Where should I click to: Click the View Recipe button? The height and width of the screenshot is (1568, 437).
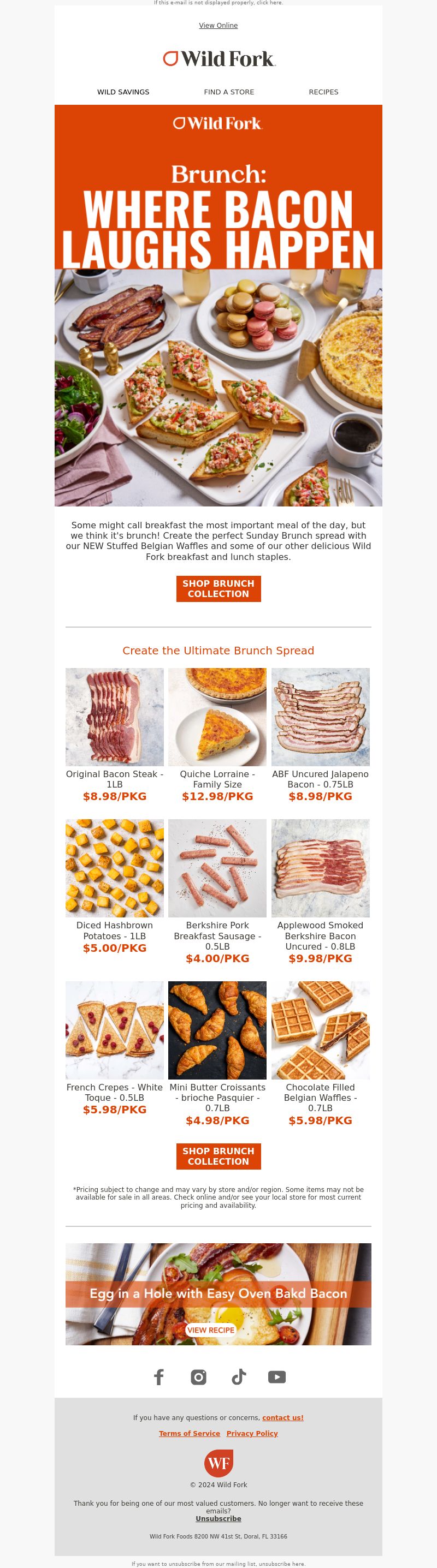point(210,1329)
